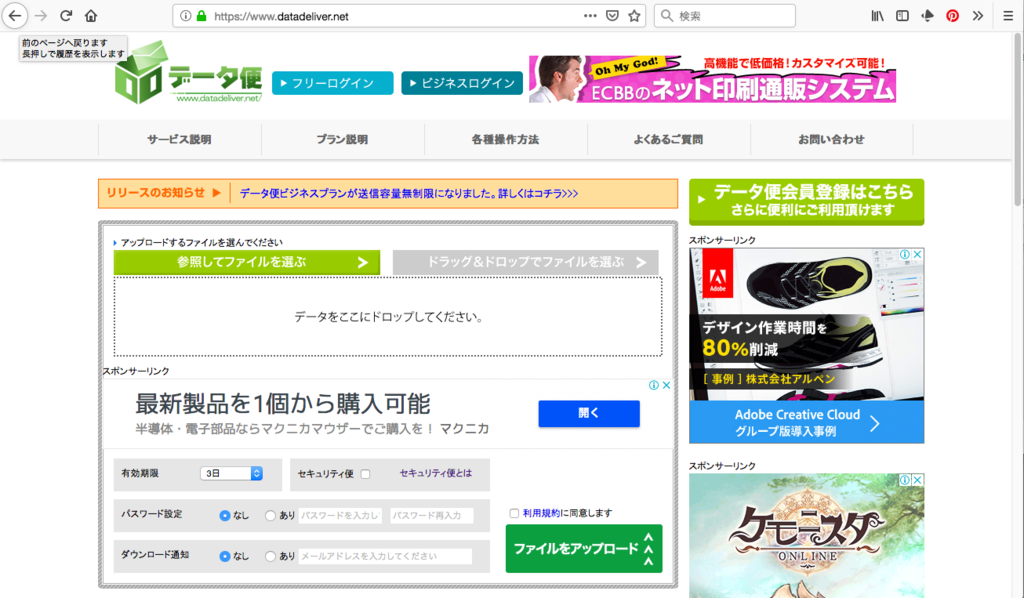
Task: Open the よくあるご質問 menu
Action: (669, 139)
